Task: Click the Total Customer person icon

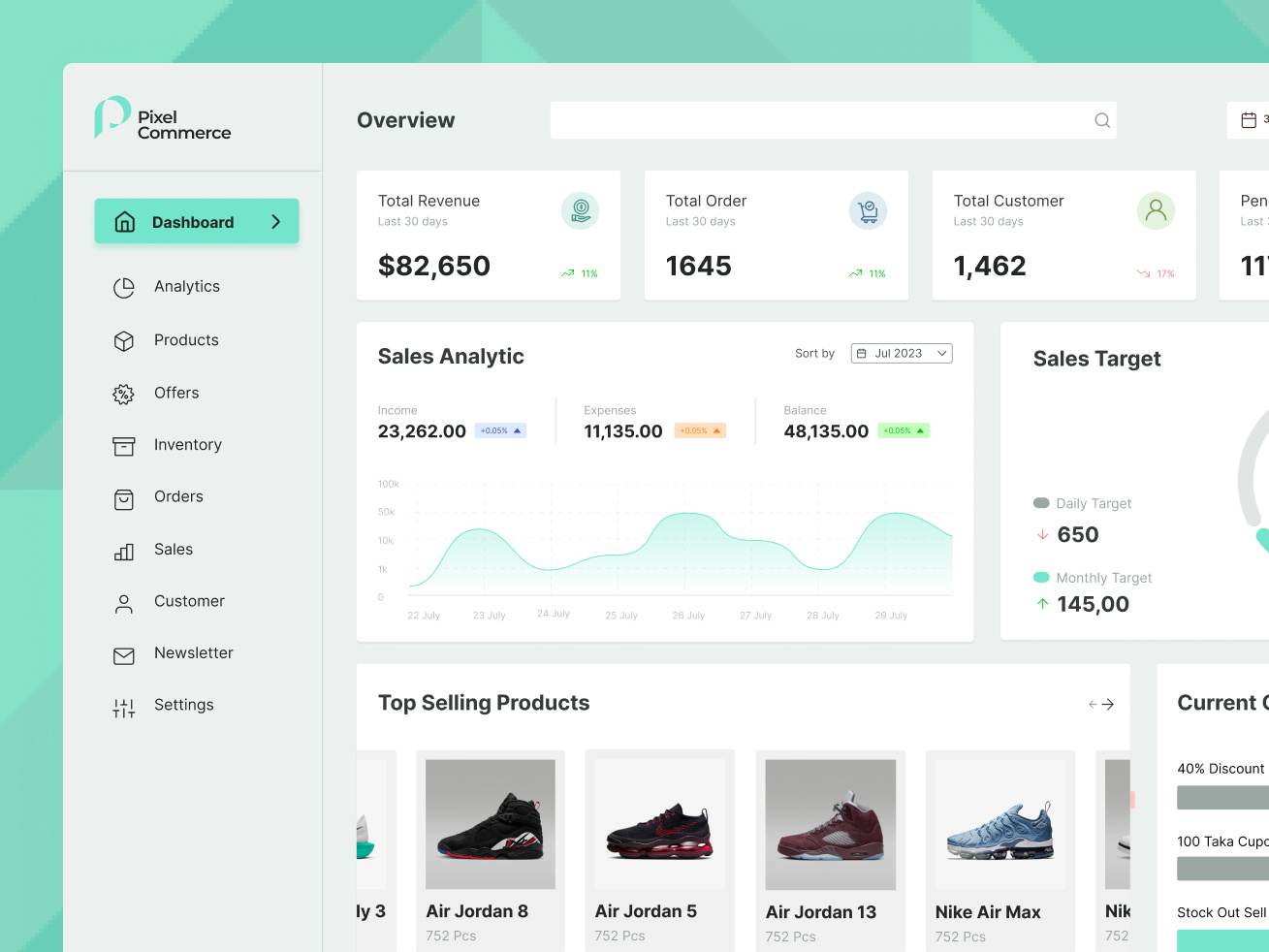Action: pos(1156,210)
